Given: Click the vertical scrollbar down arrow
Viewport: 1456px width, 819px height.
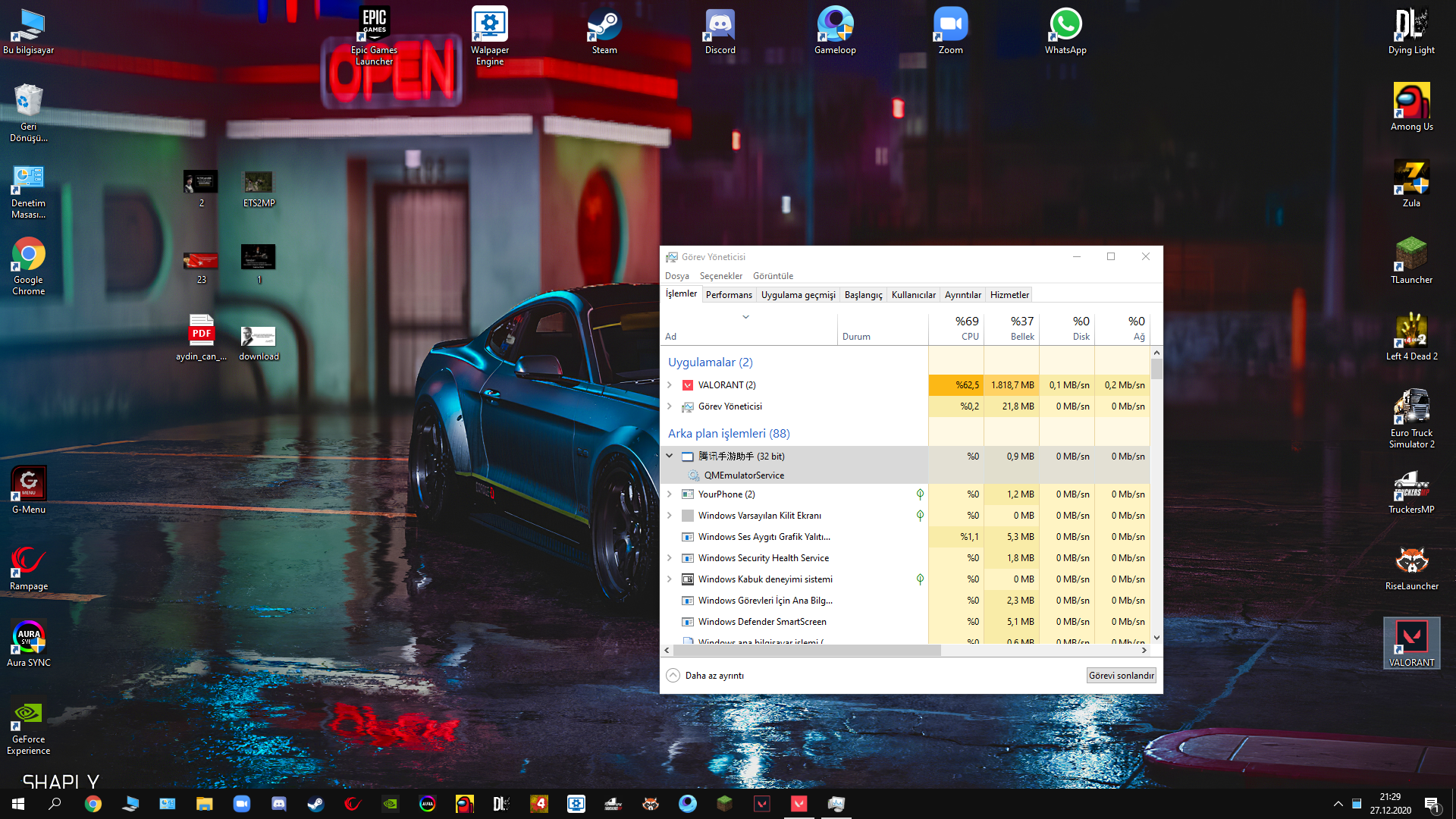Looking at the screenshot, I should coord(1156,638).
